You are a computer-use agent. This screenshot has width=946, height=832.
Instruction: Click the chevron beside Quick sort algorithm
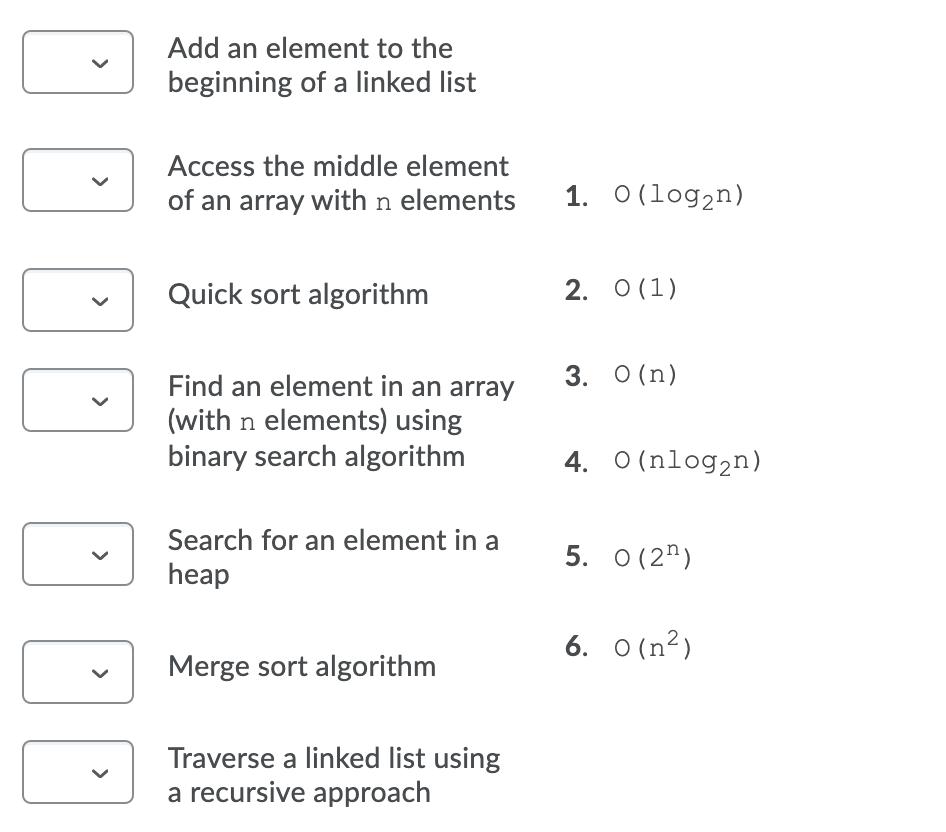click(100, 301)
